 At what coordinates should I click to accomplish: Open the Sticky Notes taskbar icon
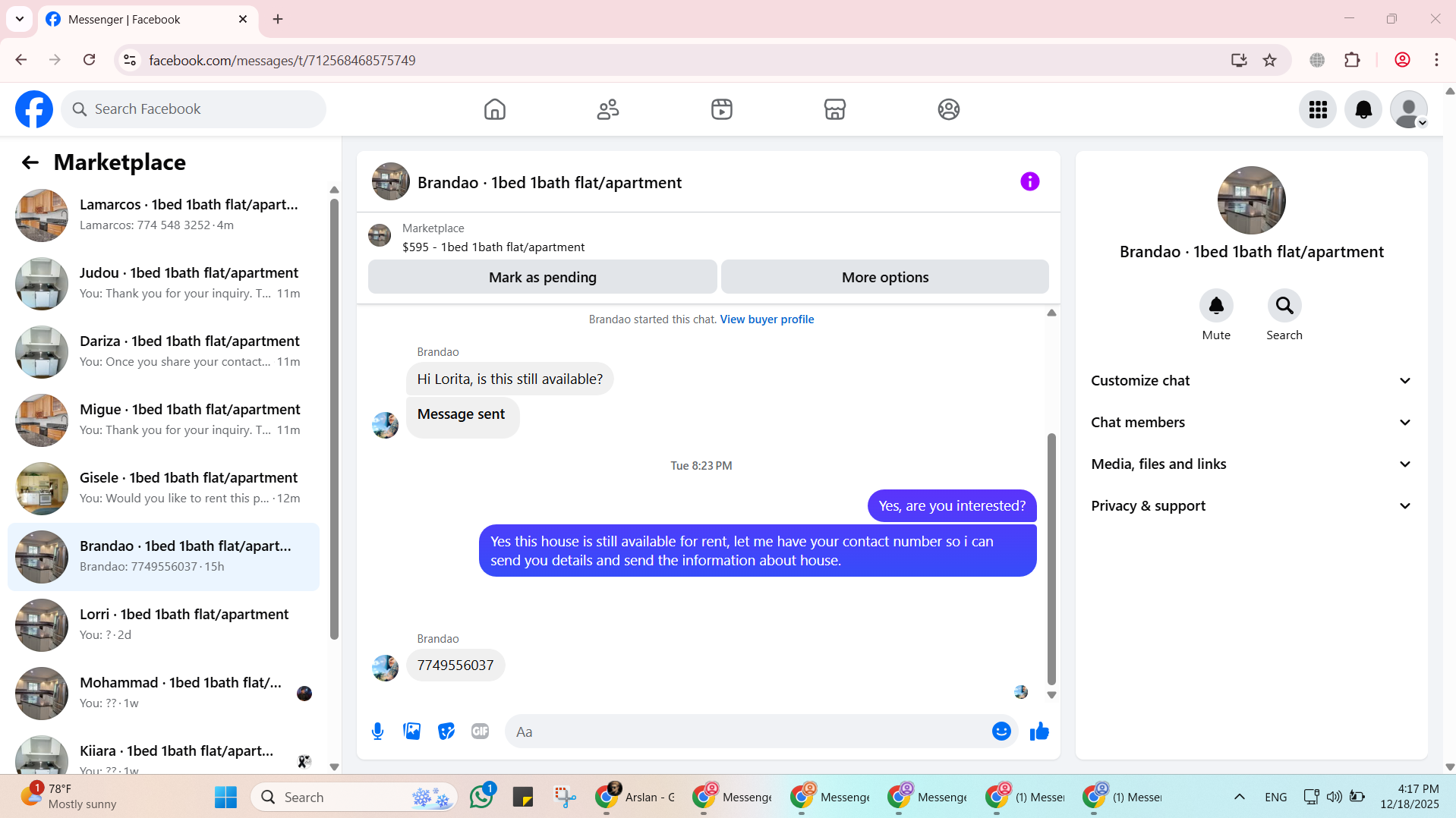(x=523, y=798)
